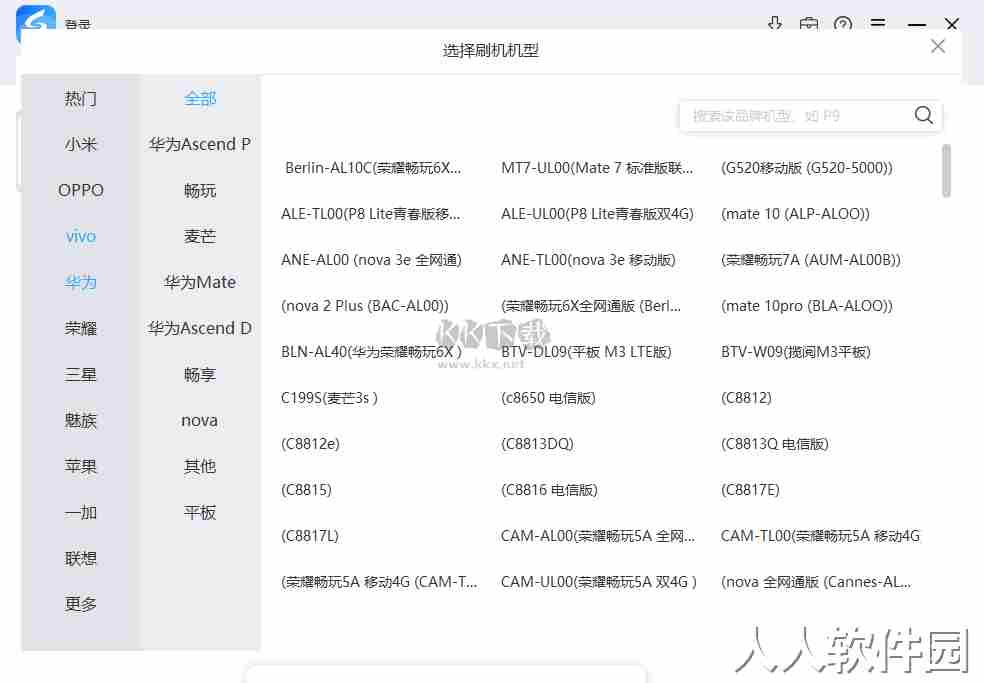Choose model Berlin-AL10C(荣耀畅玩6X...
Image resolution: width=984 pixels, height=683 pixels.
373,168
